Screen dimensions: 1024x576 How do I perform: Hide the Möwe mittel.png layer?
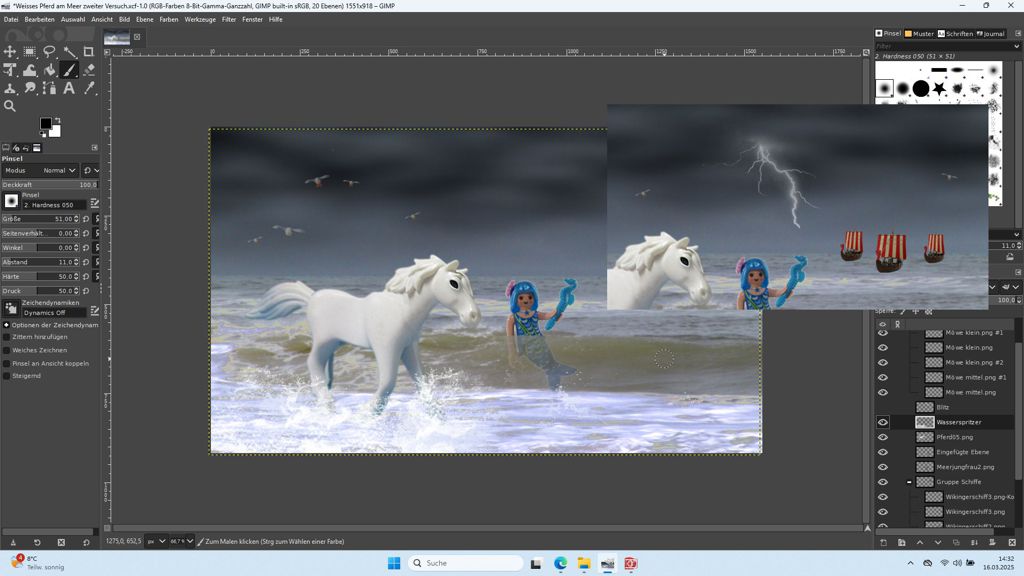click(x=883, y=392)
